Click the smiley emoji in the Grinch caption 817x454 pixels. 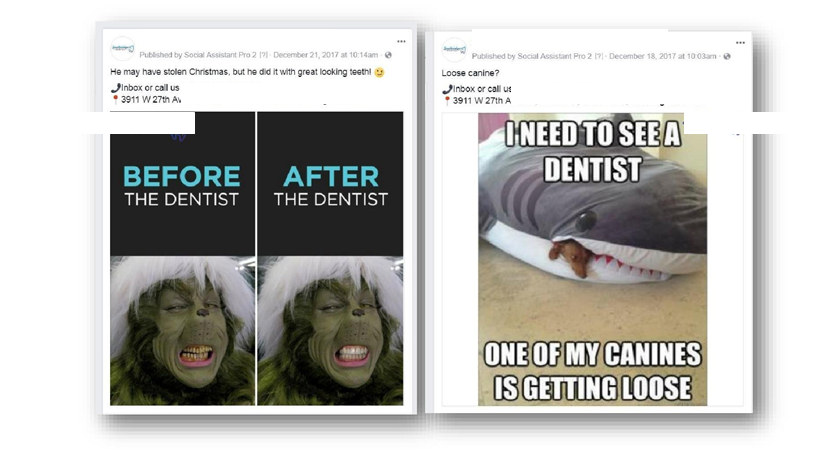[x=379, y=74]
